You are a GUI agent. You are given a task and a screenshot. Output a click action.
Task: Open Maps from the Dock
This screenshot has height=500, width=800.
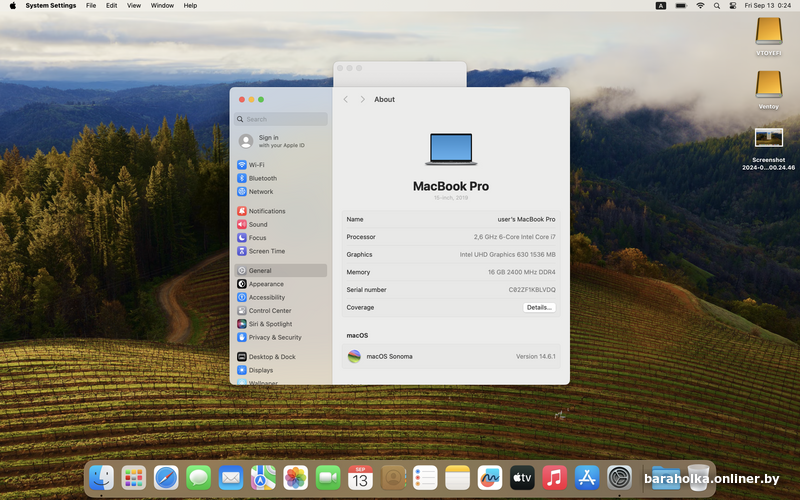click(x=263, y=478)
